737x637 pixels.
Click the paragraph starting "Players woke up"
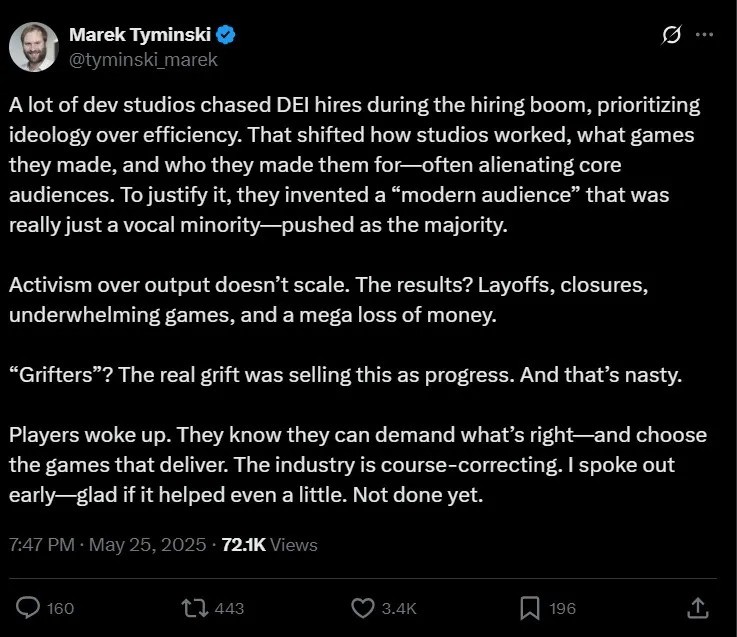click(357, 465)
